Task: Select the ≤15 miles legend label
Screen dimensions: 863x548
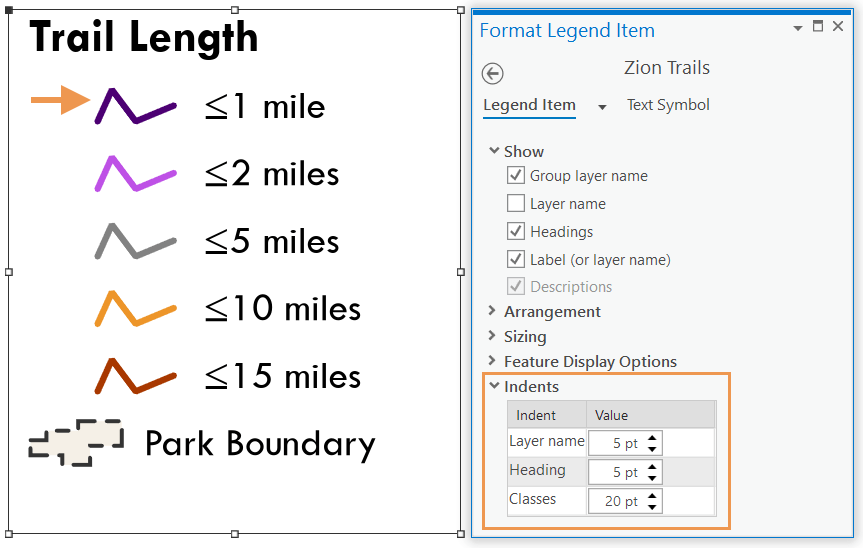Action: (x=283, y=376)
